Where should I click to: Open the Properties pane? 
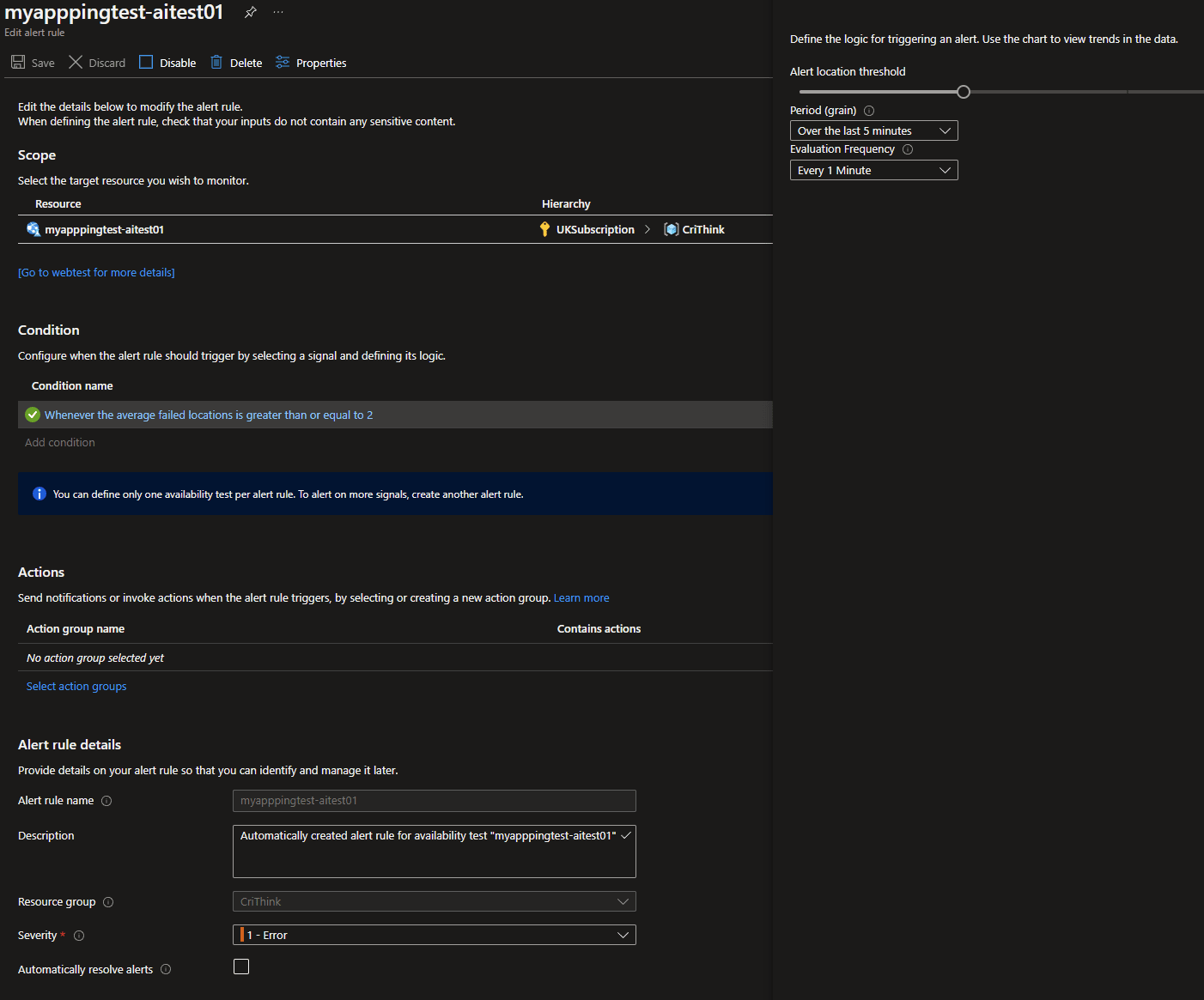310,62
